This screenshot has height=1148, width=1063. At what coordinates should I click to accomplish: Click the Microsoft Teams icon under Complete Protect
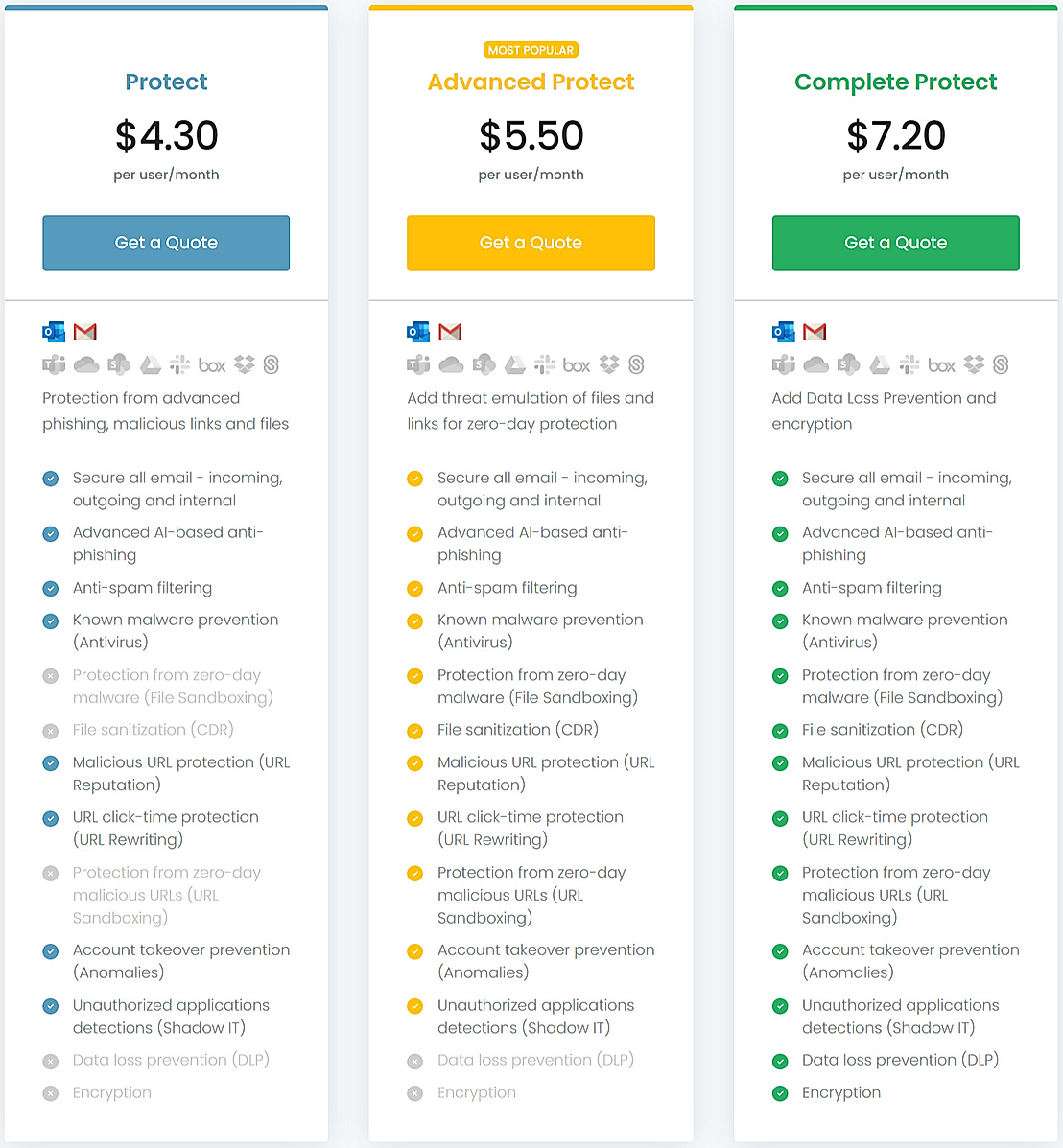coord(784,364)
